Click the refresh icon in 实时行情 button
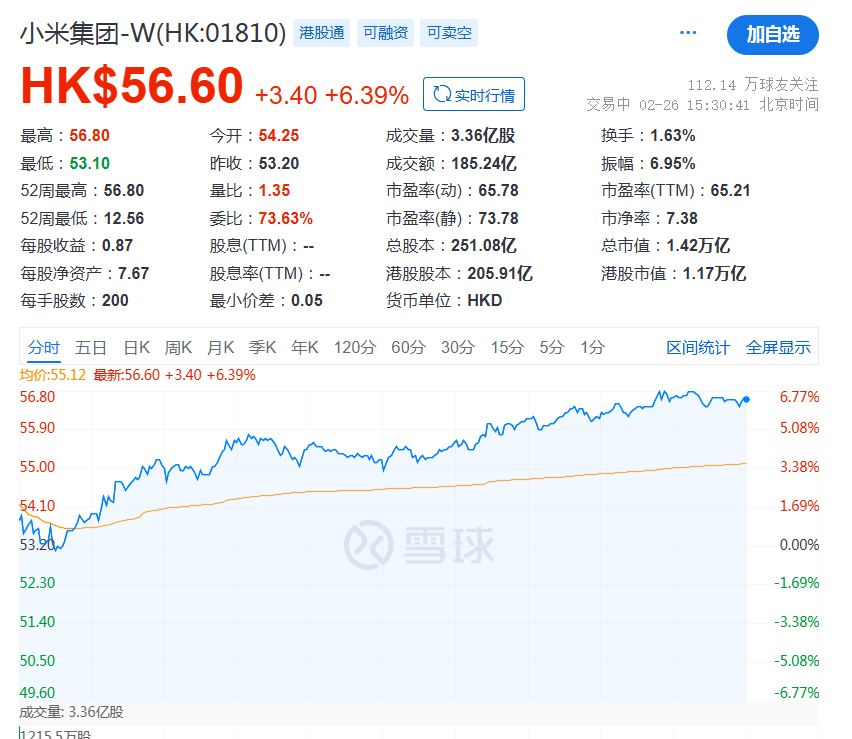The image size is (852, 739). (x=440, y=95)
